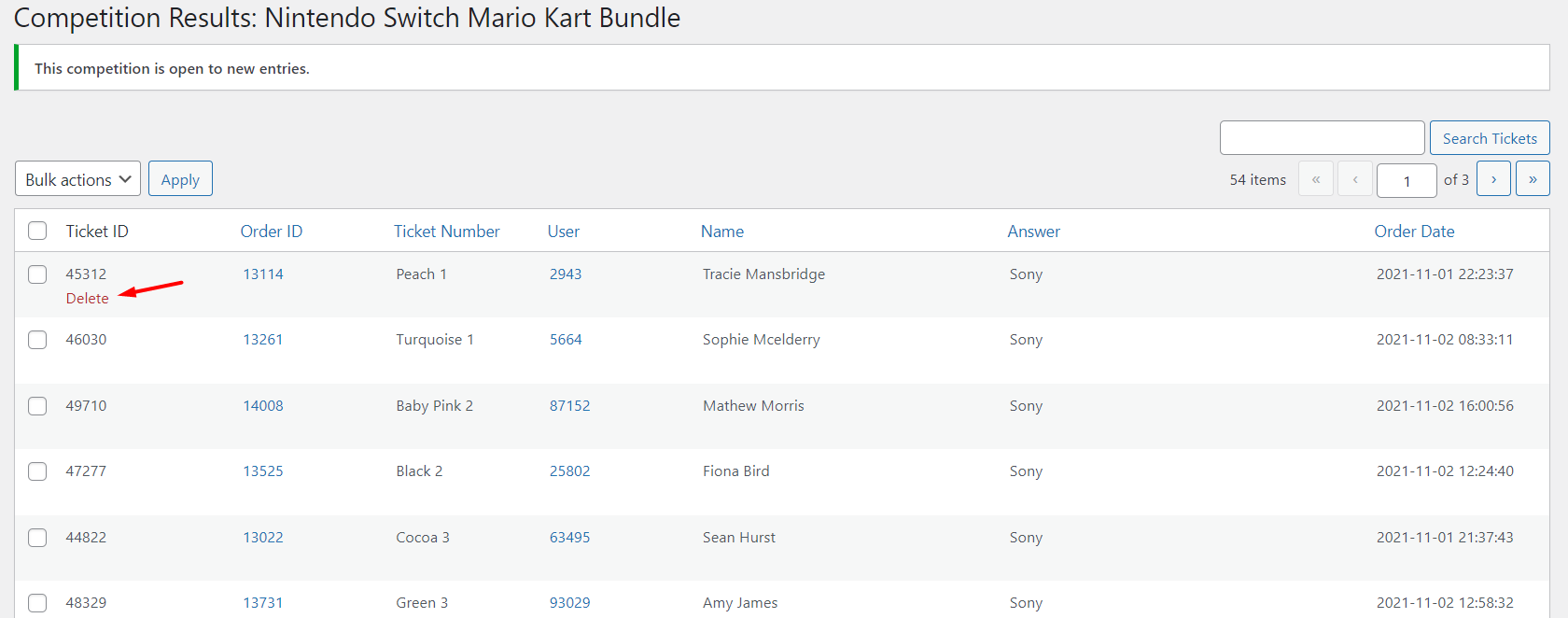Open order 14008

(263, 406)
